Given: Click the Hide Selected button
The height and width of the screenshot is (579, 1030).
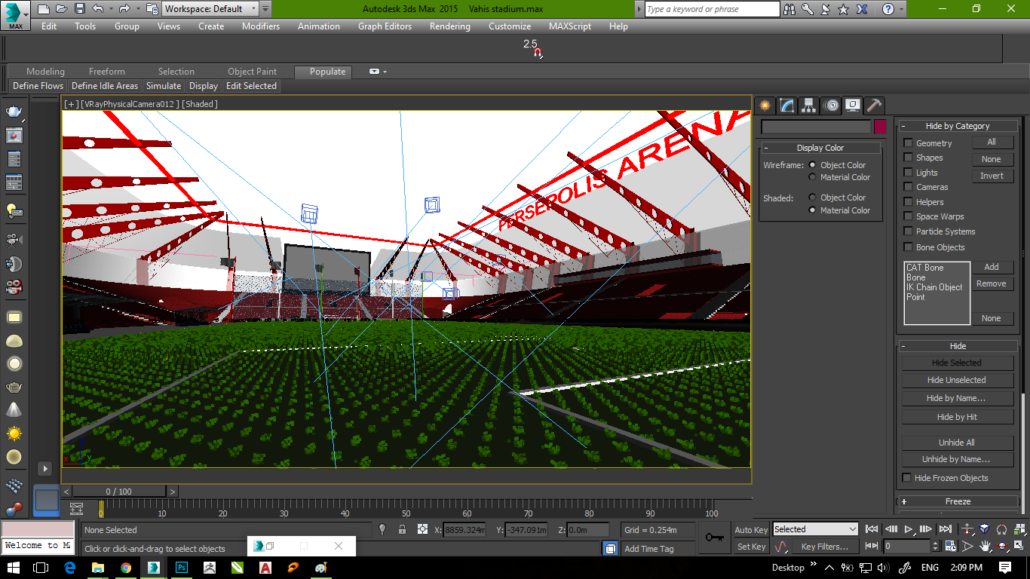Looking at the screenshot, I should [956, 363].
